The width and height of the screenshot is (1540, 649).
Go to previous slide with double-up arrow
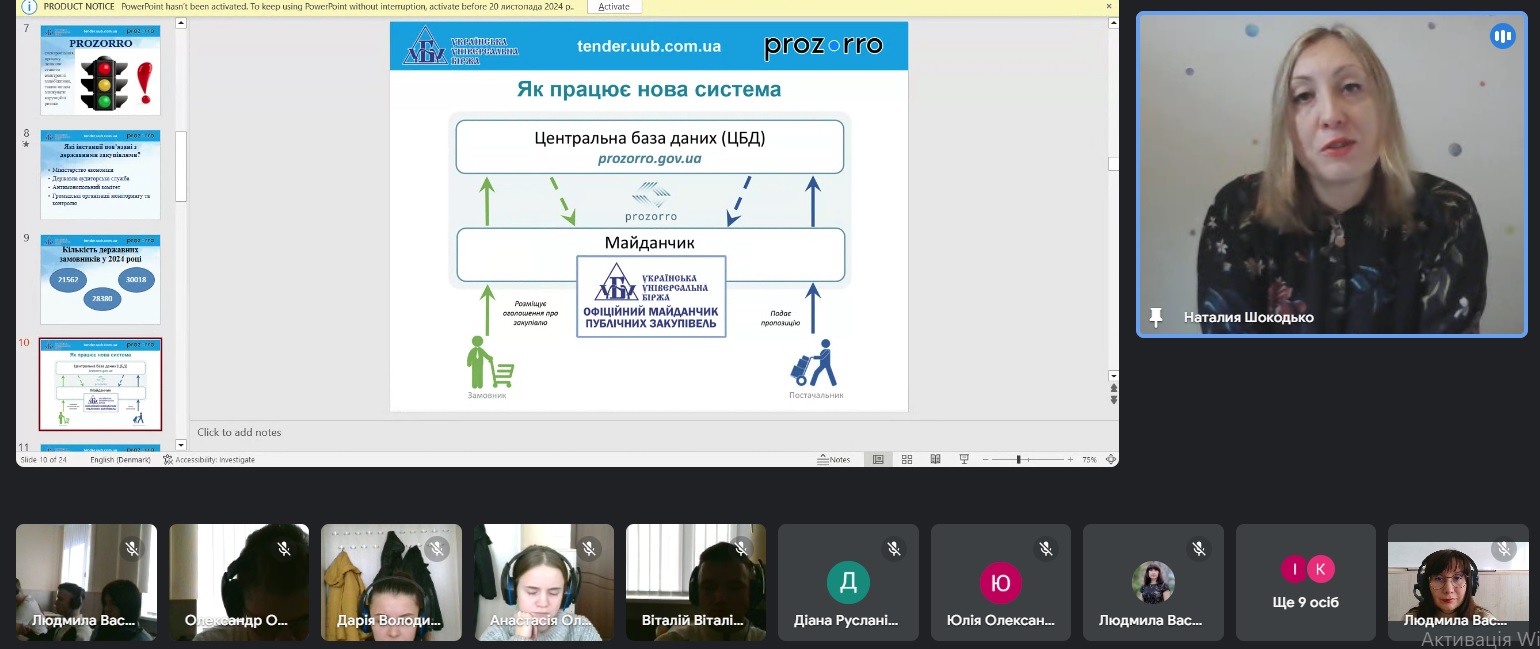tap(1113, 388)
